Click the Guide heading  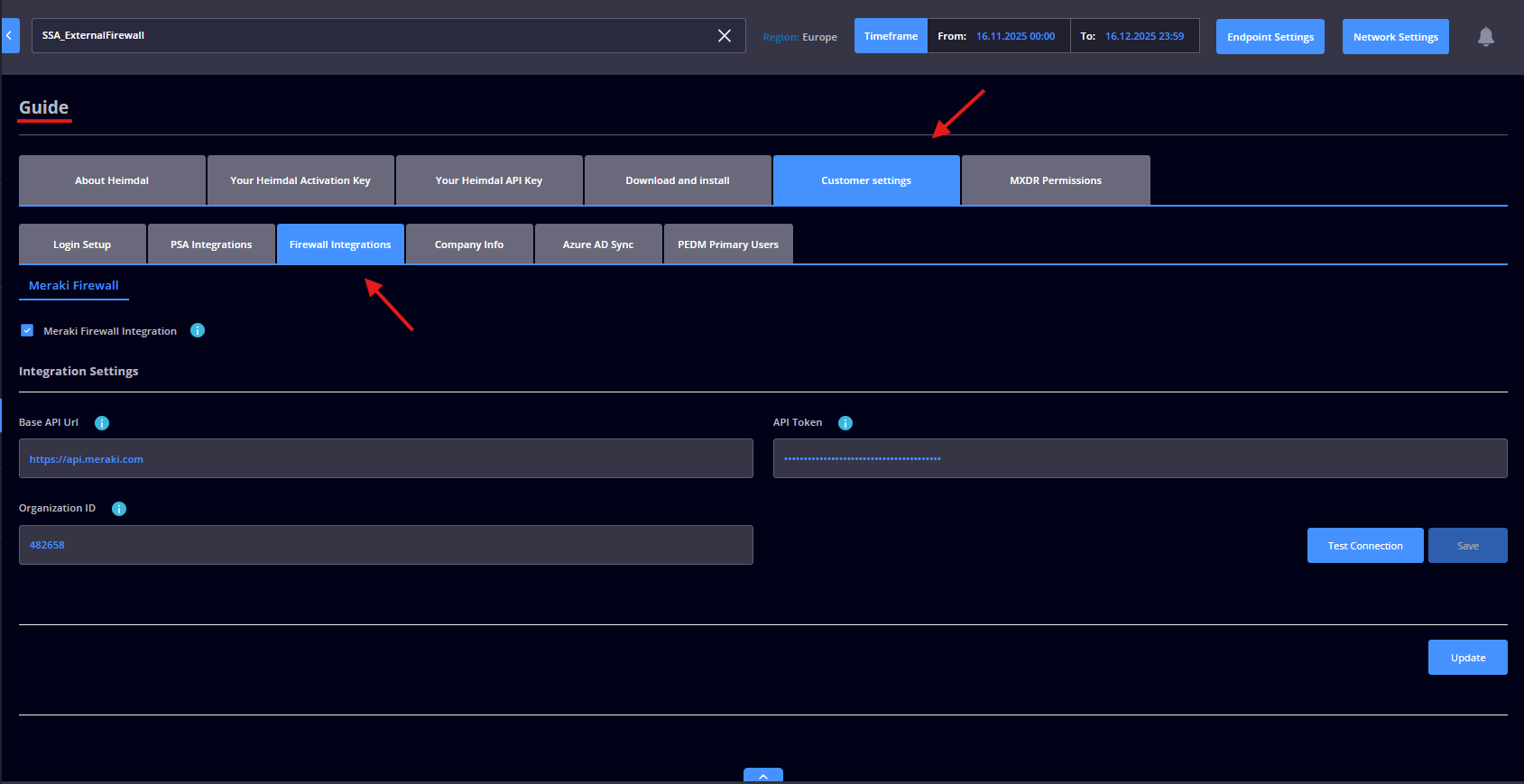pyautogui.click(x=44, y=107)
